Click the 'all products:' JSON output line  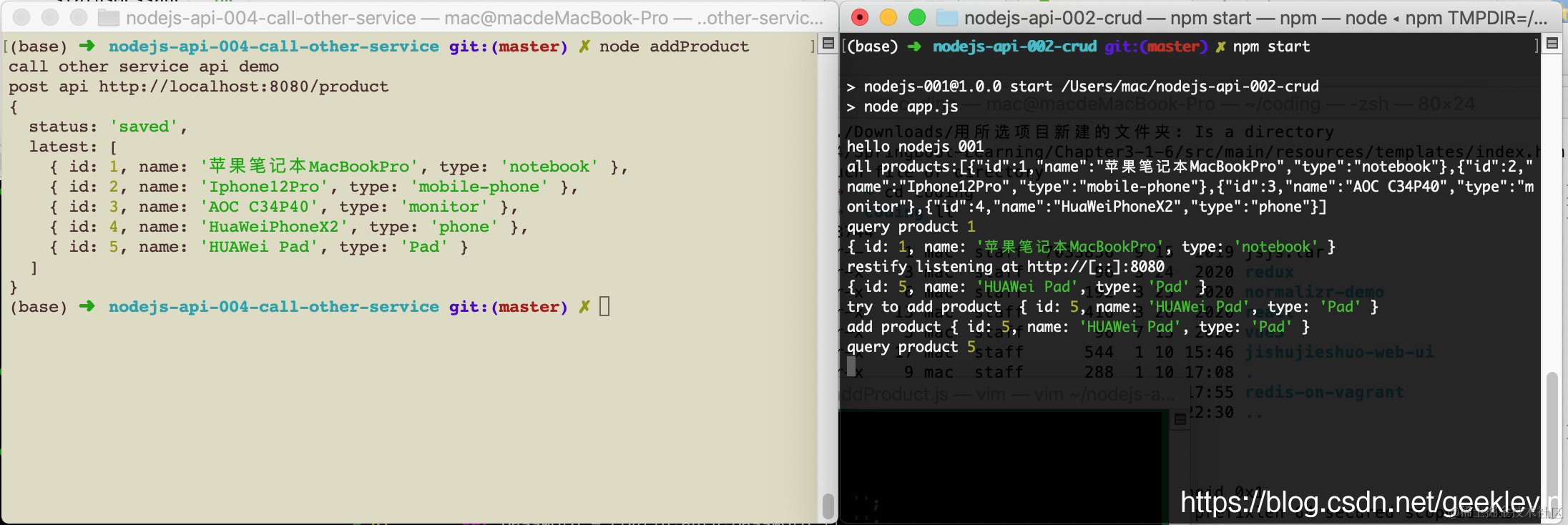[1190, 187]
